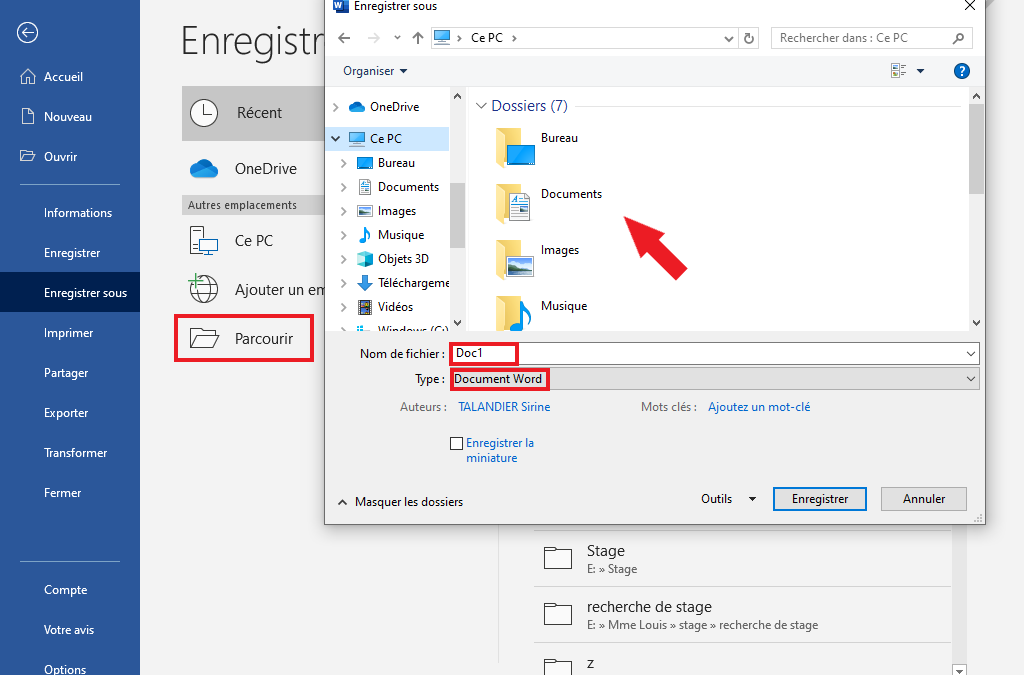Click the Nom de fichier input field
This screenshot has width=1024, height=675.
click(x=715, y=353)
